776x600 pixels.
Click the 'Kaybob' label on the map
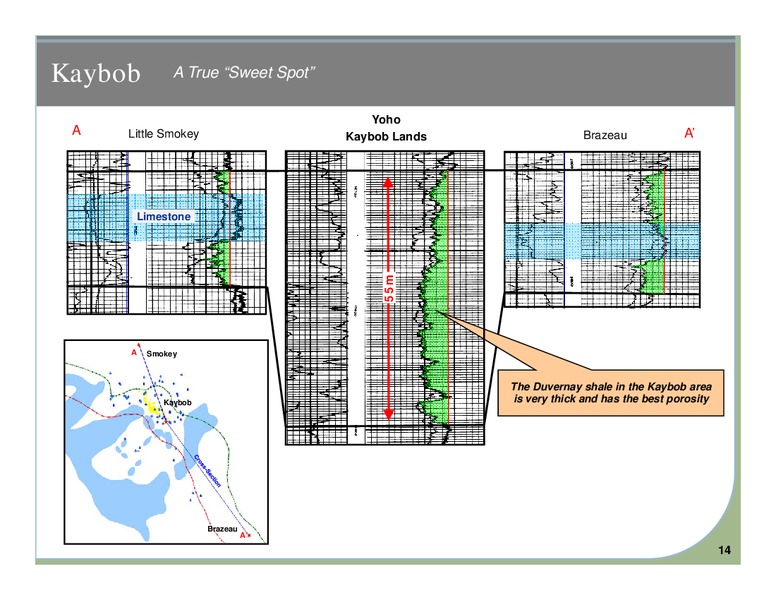point(177,402)
